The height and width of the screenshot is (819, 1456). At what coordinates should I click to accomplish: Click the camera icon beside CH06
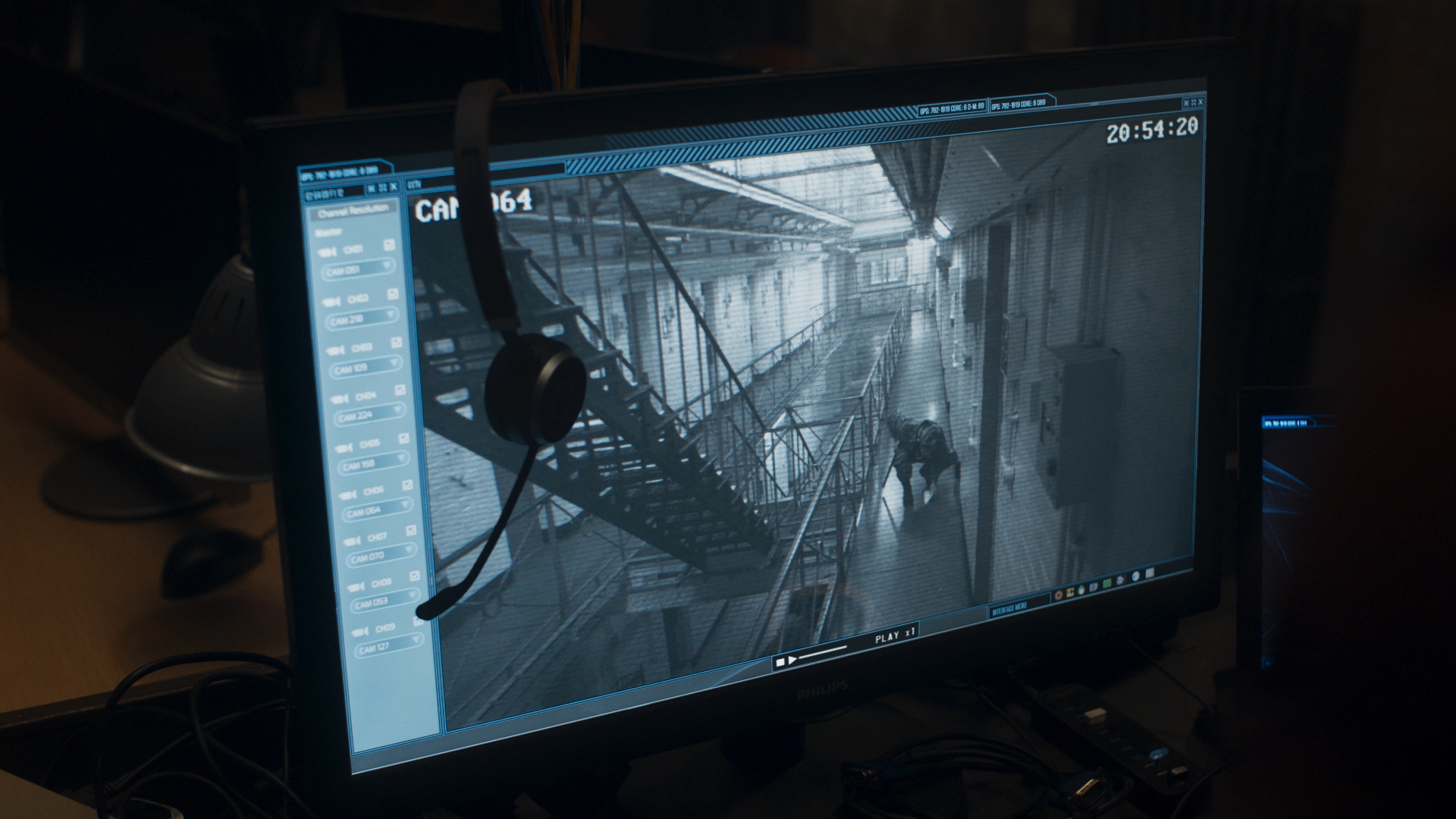click(x=350, y=494)
